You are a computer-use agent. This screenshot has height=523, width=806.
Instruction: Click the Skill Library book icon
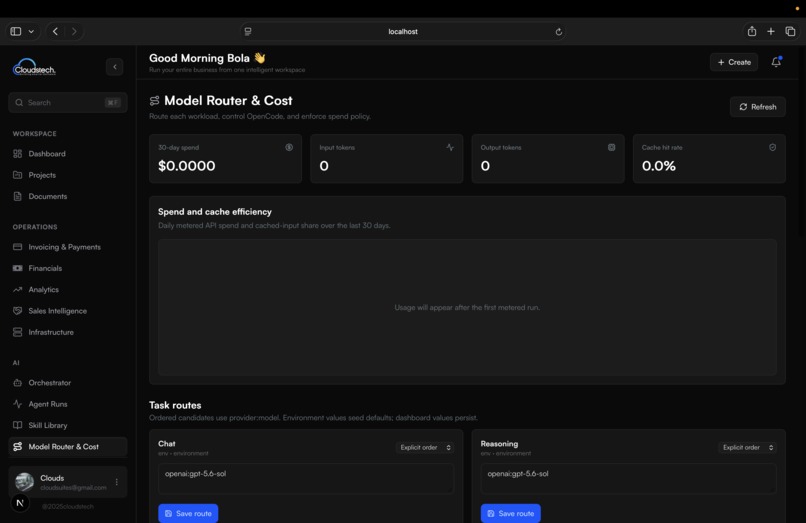pos(17,425)
